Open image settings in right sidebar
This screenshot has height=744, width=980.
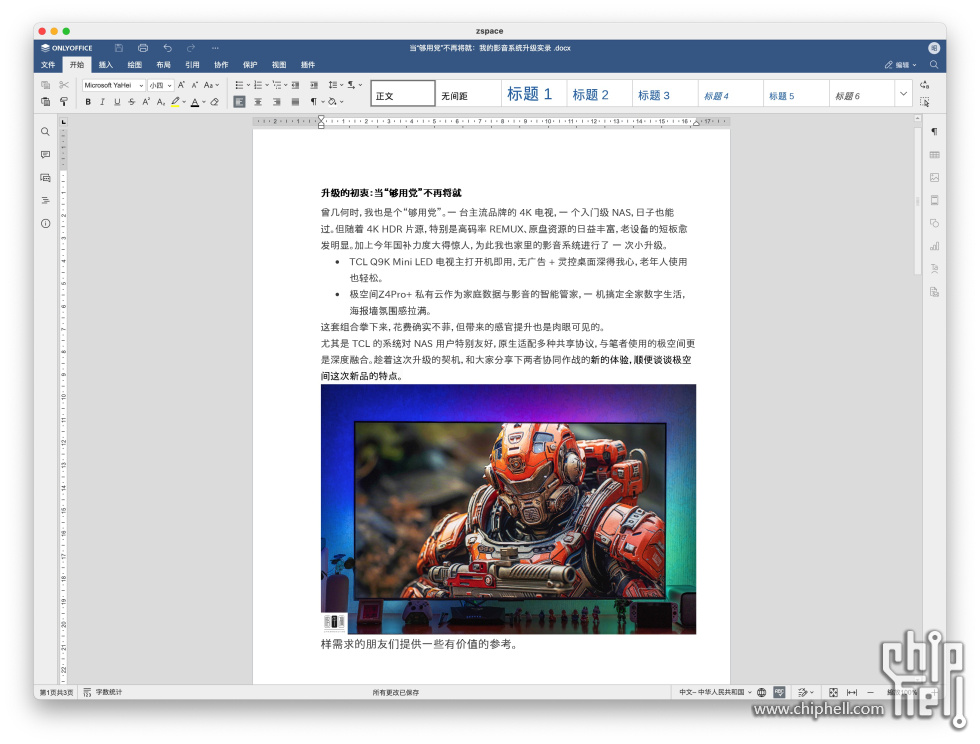934,178
